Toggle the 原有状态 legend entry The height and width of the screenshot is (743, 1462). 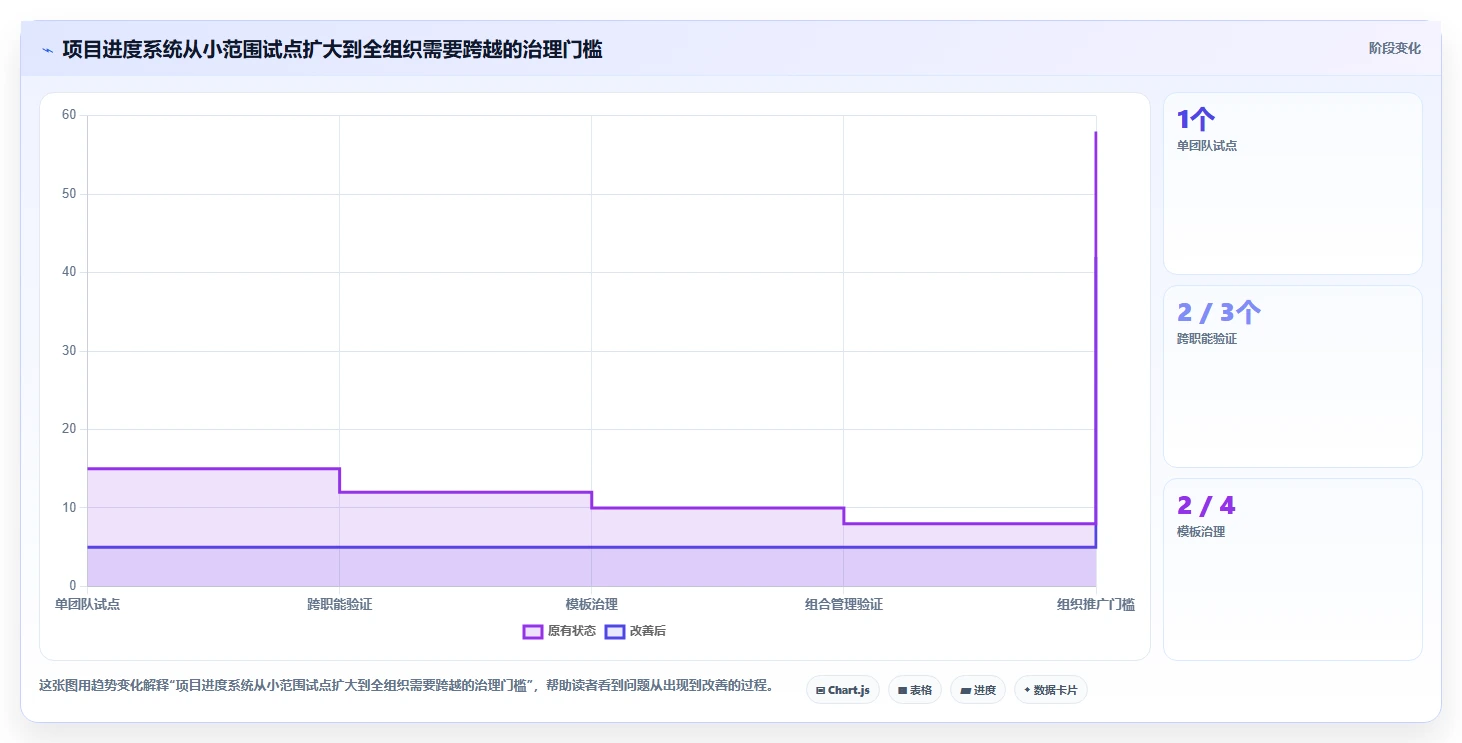[x=559, y=631]
